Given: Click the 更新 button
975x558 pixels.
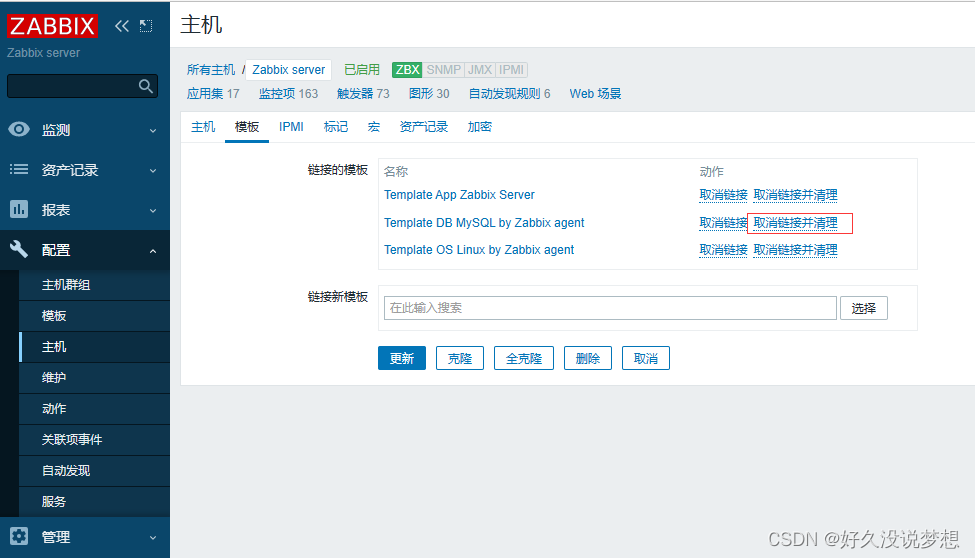Looking at the screenshot, I should 402,358.
